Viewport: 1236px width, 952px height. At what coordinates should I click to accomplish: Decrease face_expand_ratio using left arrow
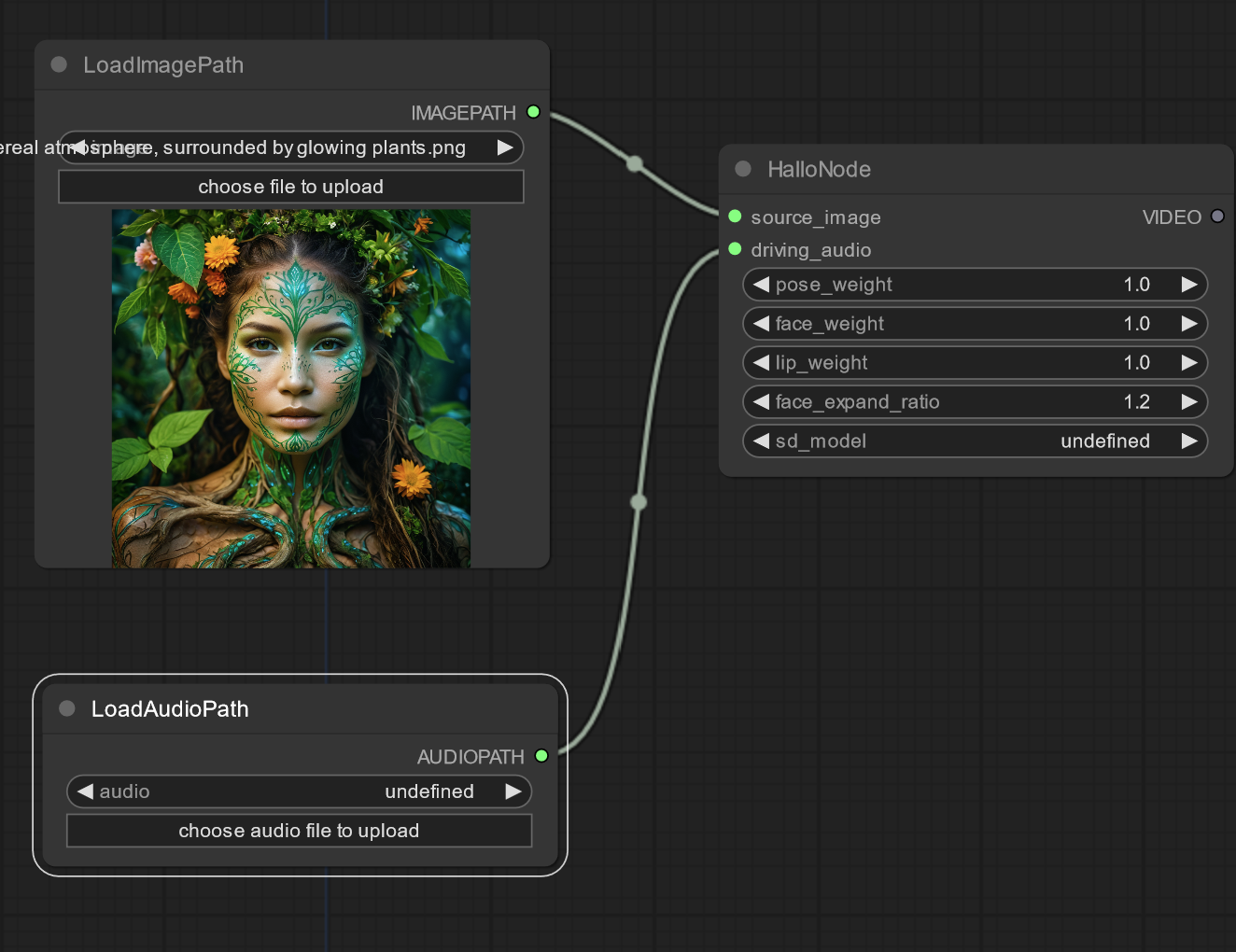click(x=760, y=401)
